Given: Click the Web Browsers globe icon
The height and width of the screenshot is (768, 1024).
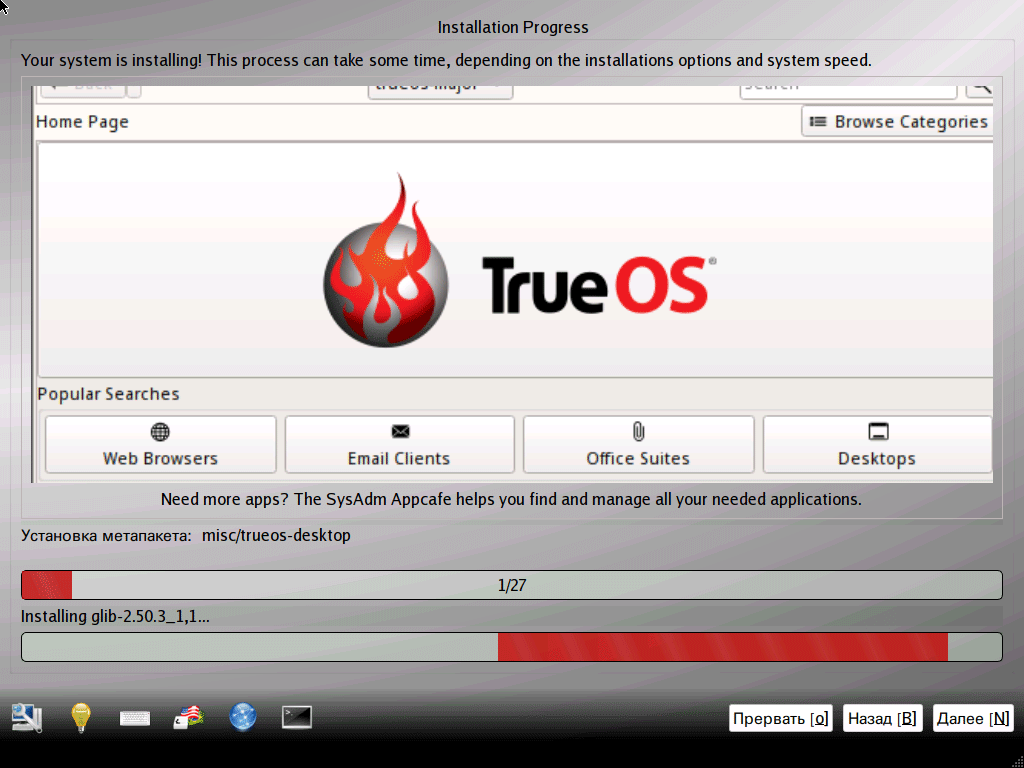Looking at the screenshot, I should tap(160, 432).
